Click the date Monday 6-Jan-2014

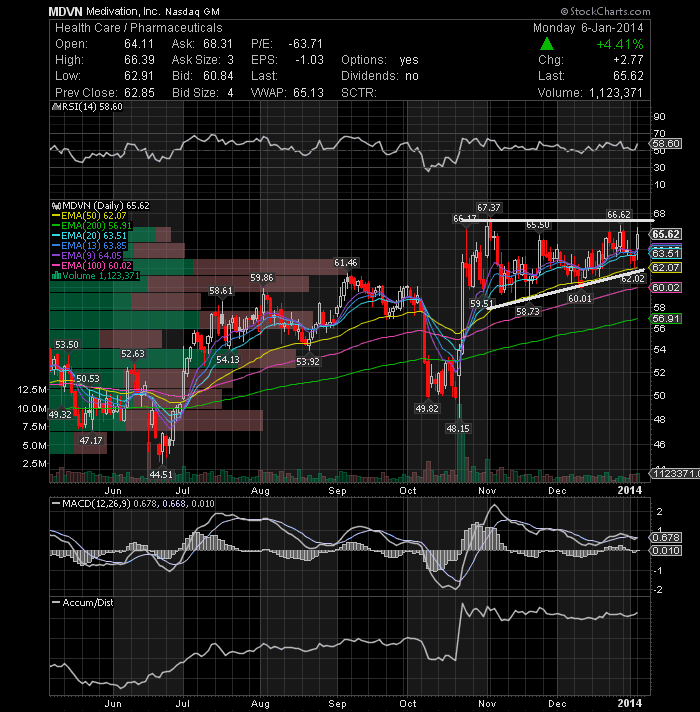point(588,28)
